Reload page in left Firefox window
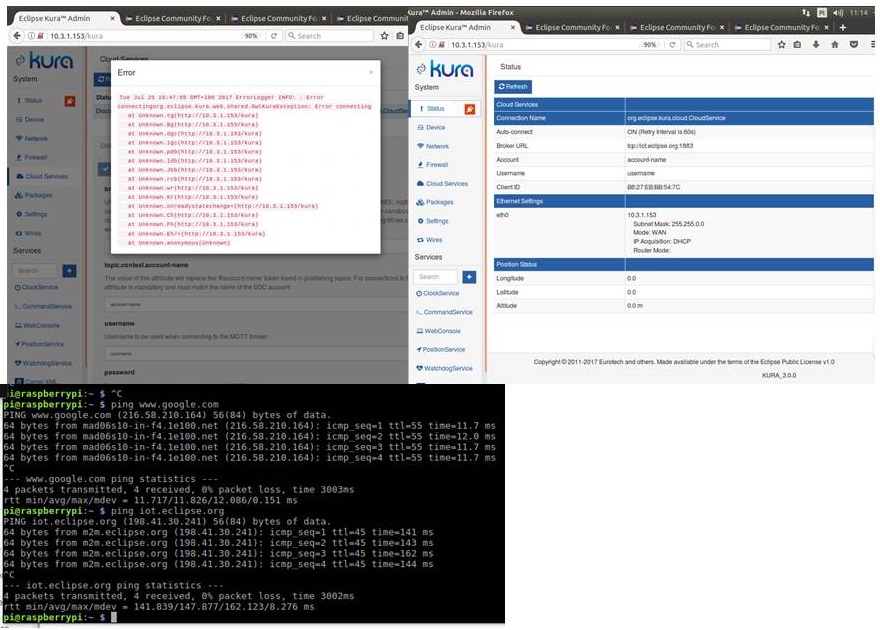880x630 pixels. click(274, 35)
